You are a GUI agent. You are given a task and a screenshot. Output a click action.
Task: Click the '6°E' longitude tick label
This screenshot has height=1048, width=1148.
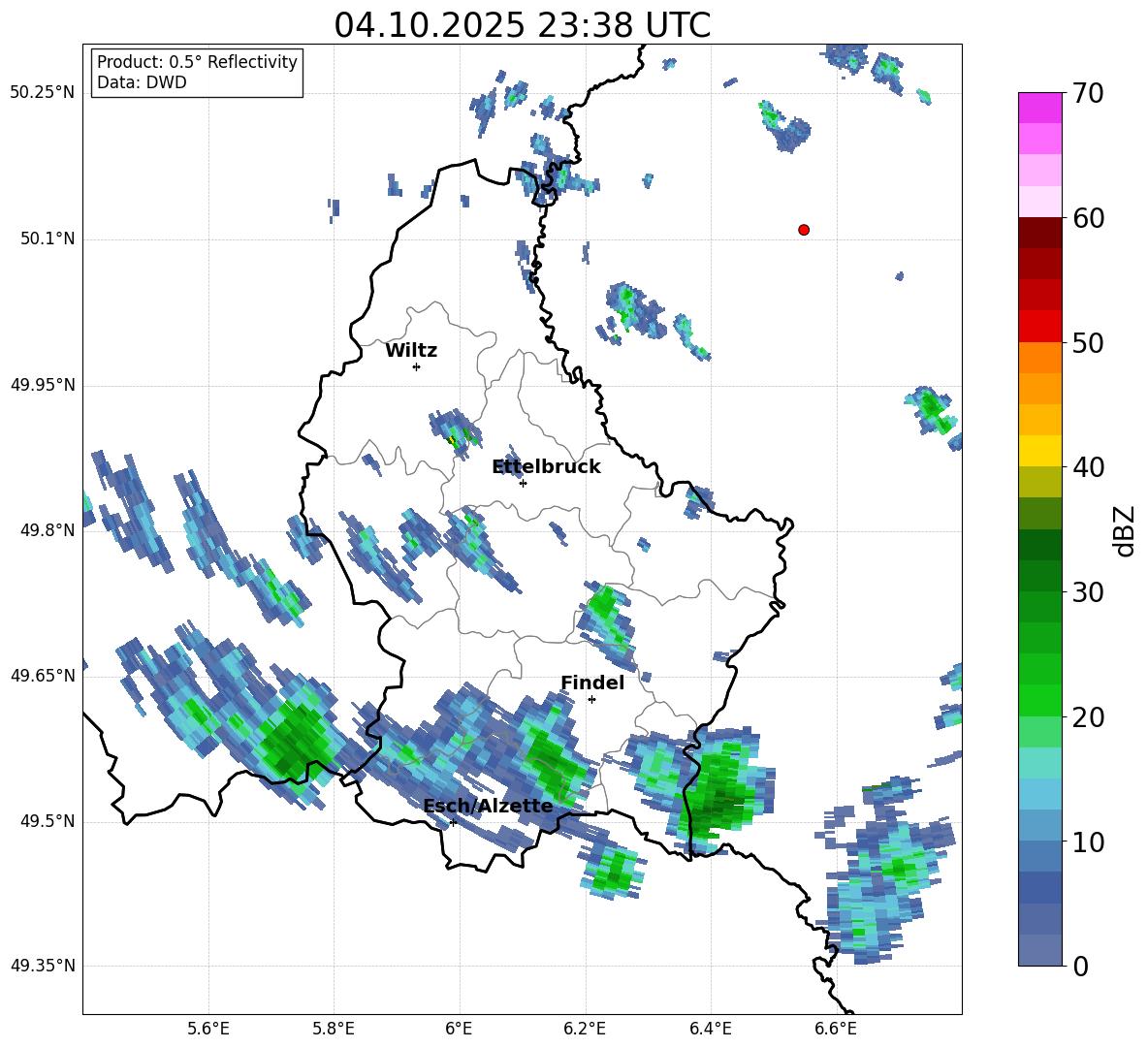click(x=459, y=1029)
